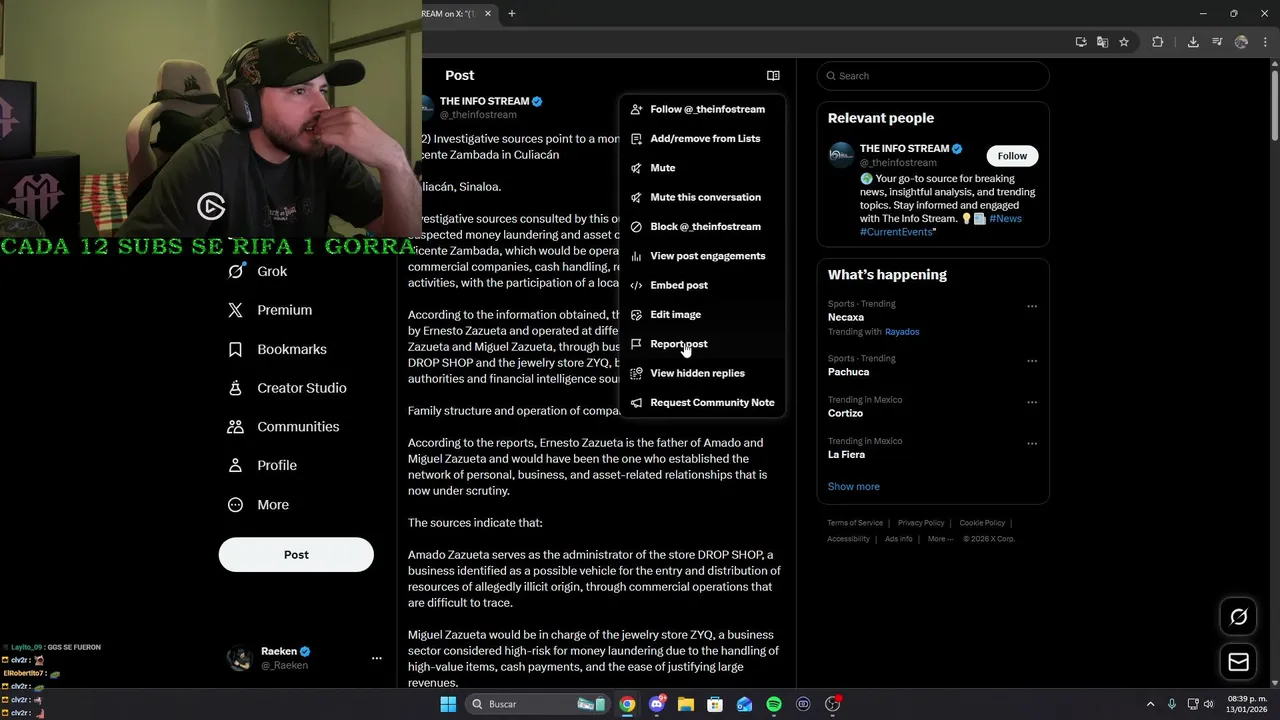Click the install app icon in address bar

[1081, 42]
